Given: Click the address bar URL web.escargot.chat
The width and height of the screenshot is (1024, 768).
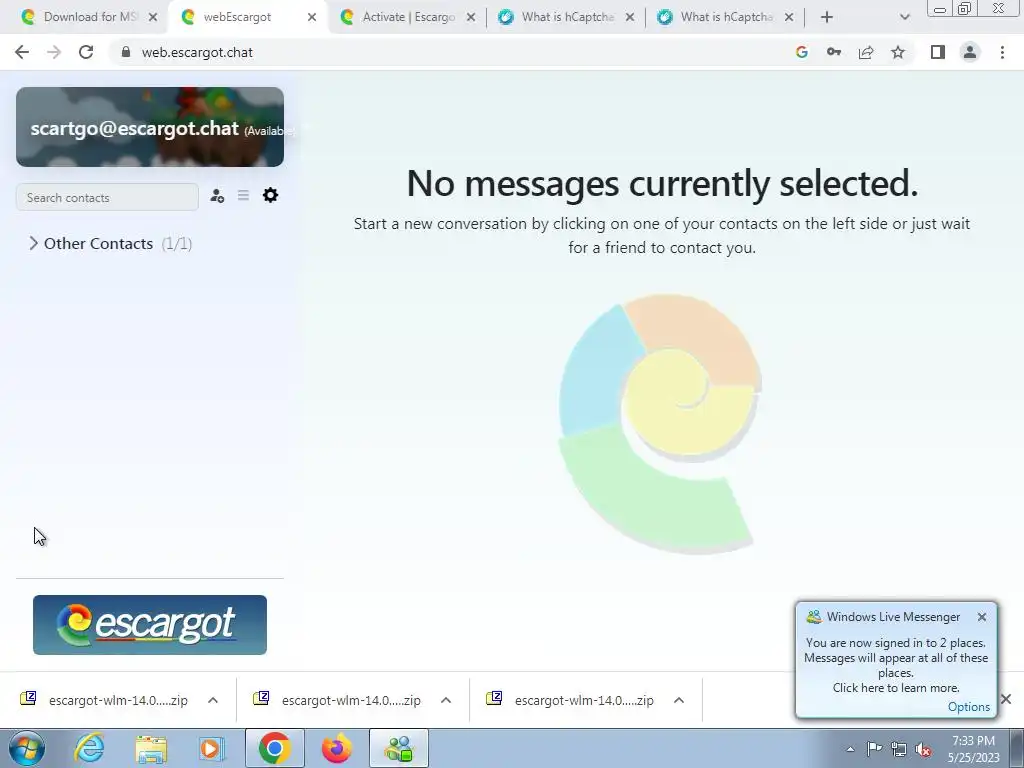Looking at the screenshot, I should tap(197, 52).
